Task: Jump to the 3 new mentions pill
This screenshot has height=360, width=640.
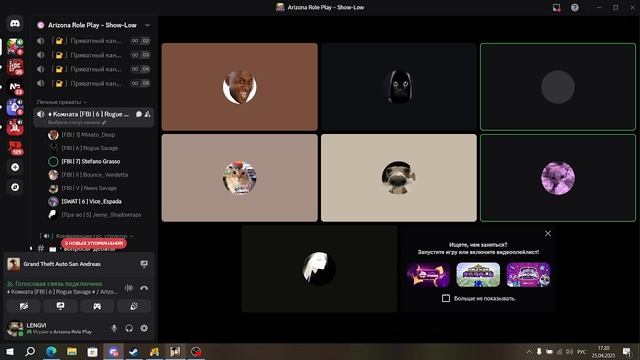Action: tap(94, 243)
